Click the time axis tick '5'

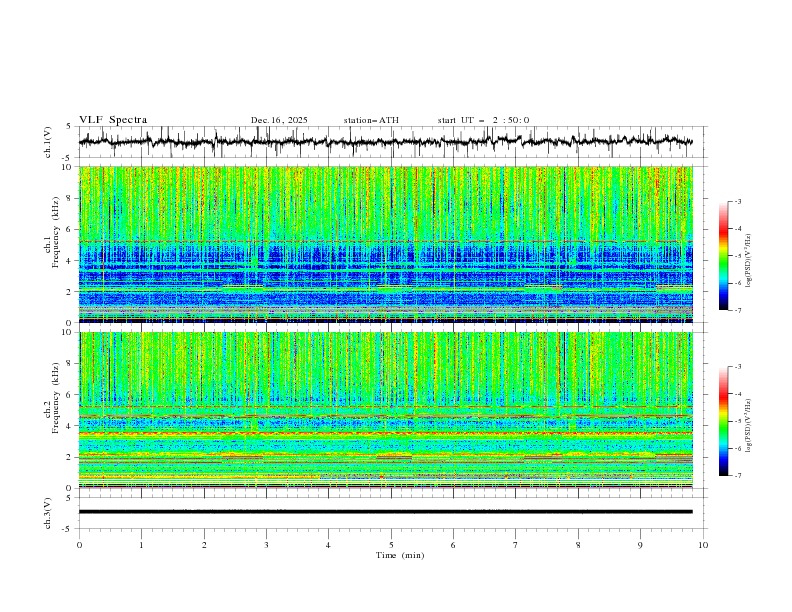click(x=391, y=545)
